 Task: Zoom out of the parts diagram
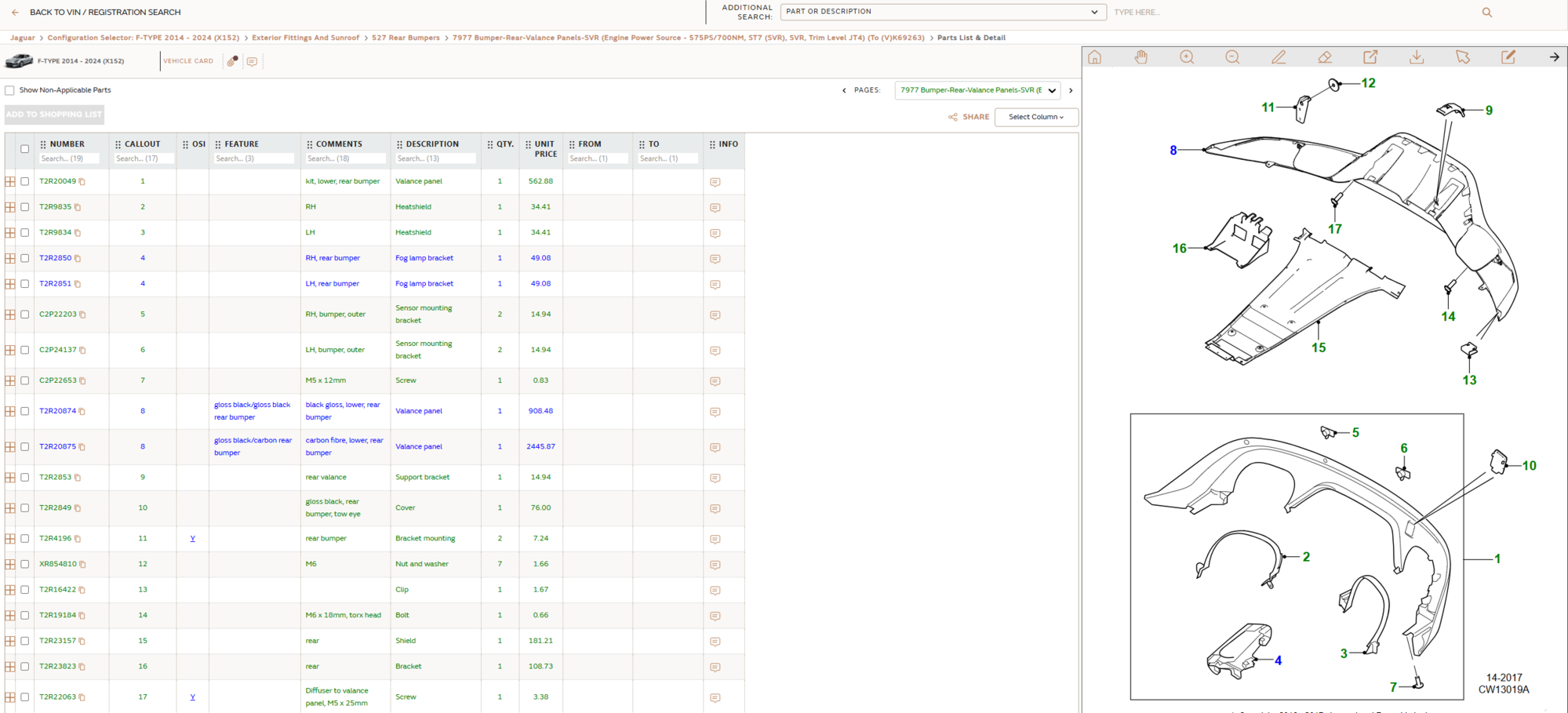(x=1232, y=57)
